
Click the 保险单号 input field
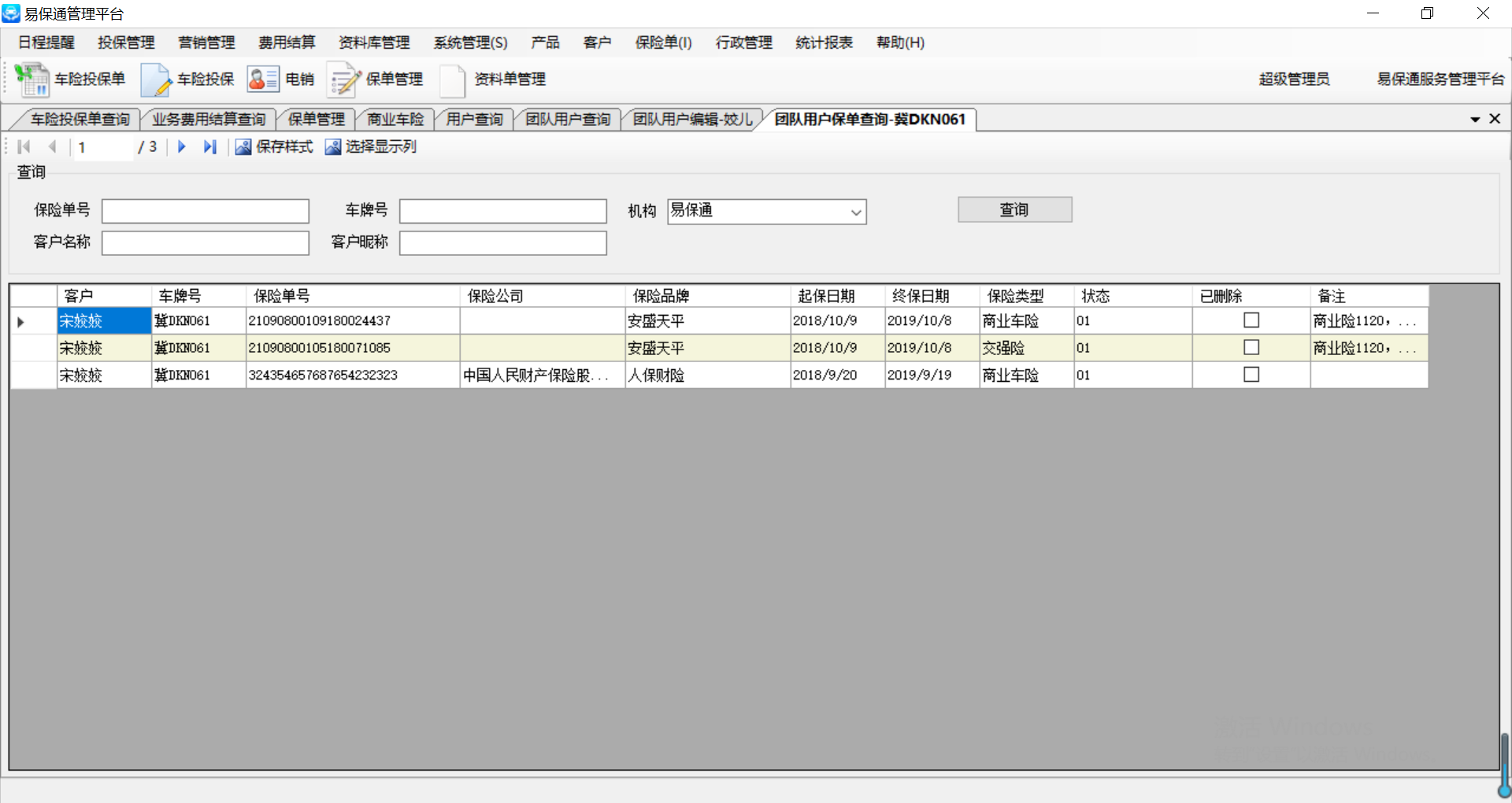pos(206,211)
